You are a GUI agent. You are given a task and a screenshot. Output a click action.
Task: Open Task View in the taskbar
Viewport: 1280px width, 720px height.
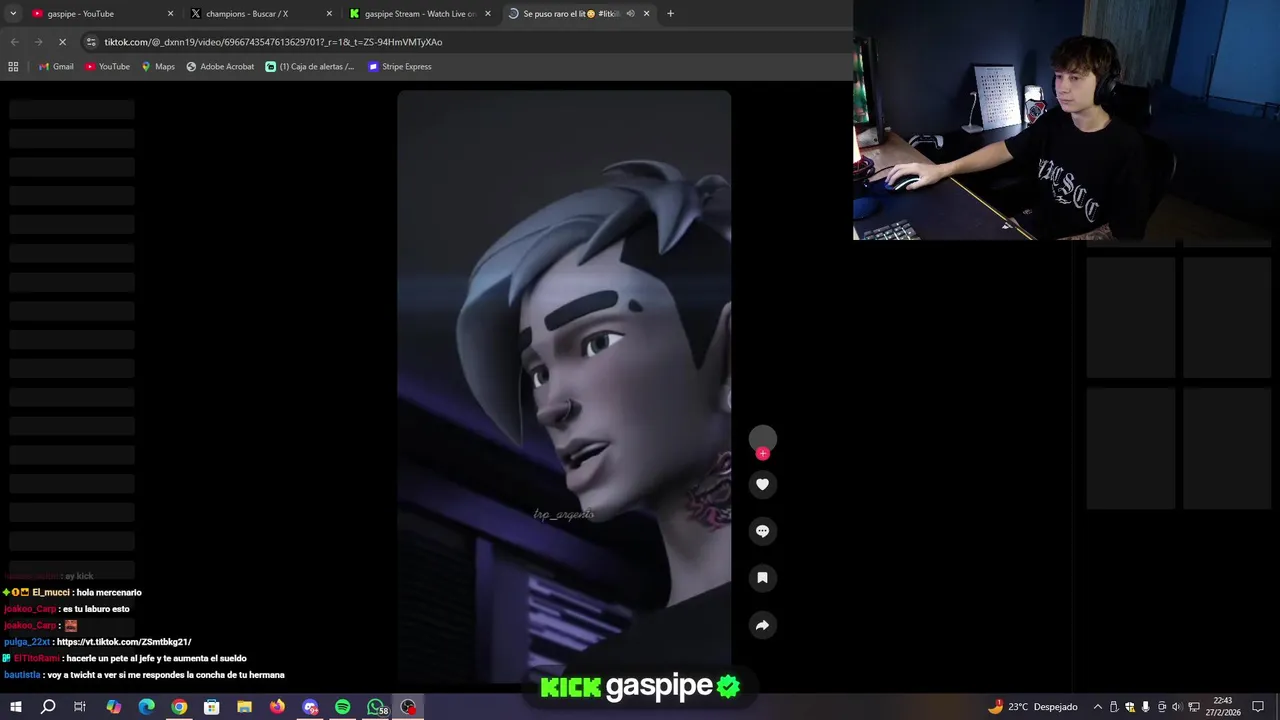click(80, 707)
